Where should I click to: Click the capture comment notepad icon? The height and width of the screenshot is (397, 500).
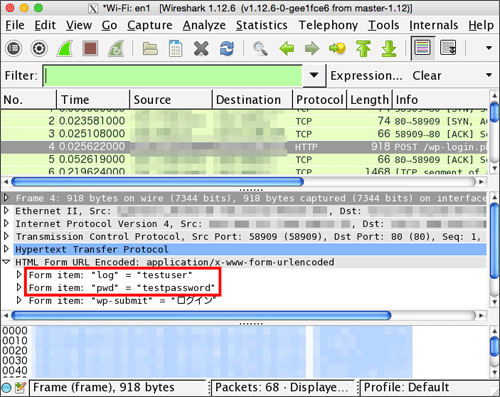[x=20, y=388]
